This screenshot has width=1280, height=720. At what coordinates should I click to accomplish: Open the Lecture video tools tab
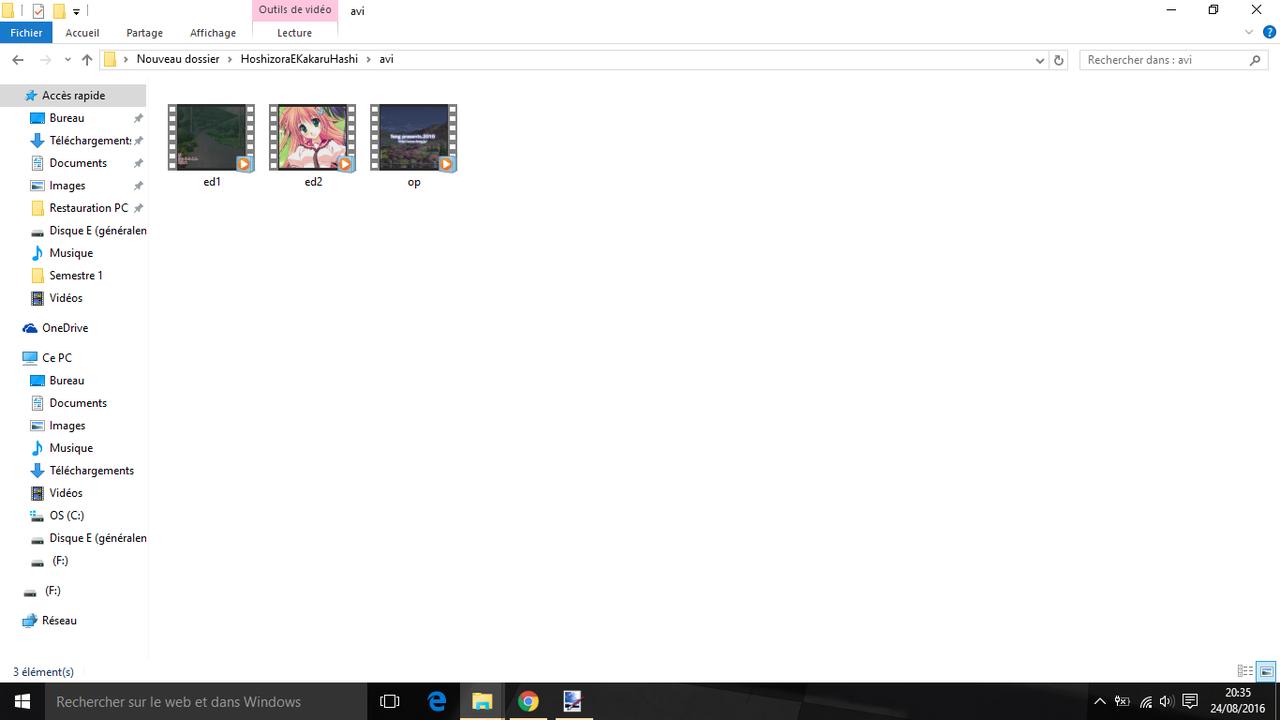click(294, 33)
